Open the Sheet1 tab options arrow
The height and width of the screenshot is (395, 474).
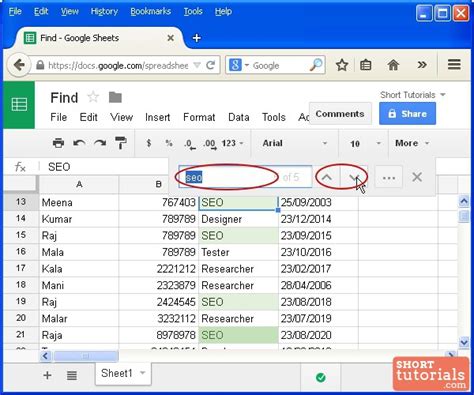click(x=143, y=373)
